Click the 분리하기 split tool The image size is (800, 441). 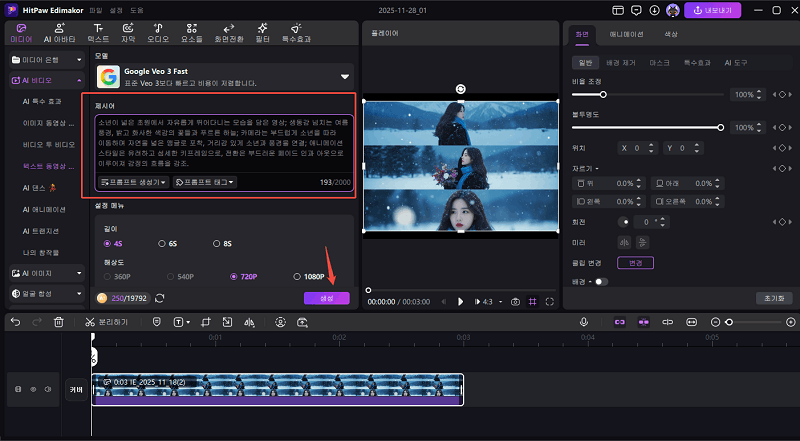point(106,322)
